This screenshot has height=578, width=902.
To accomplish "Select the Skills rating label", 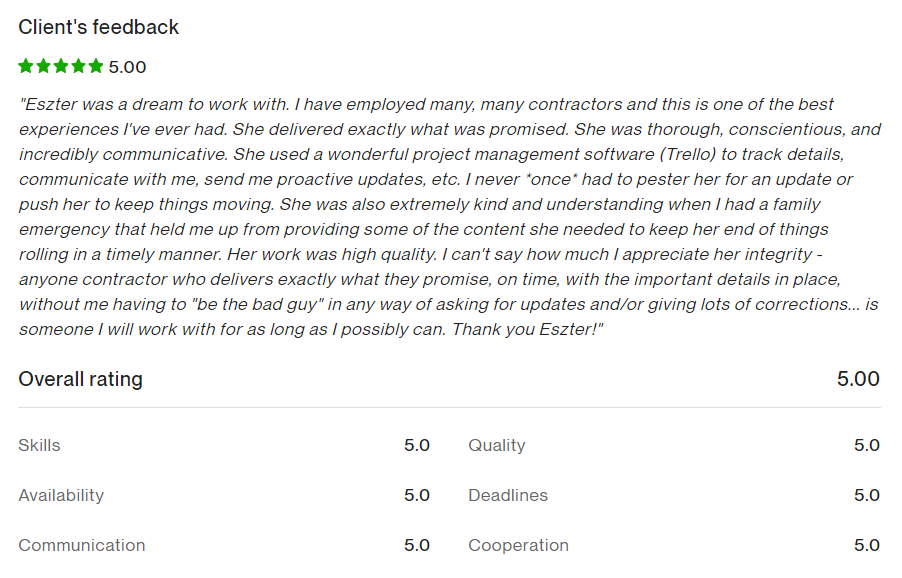I will click(39, 445).
